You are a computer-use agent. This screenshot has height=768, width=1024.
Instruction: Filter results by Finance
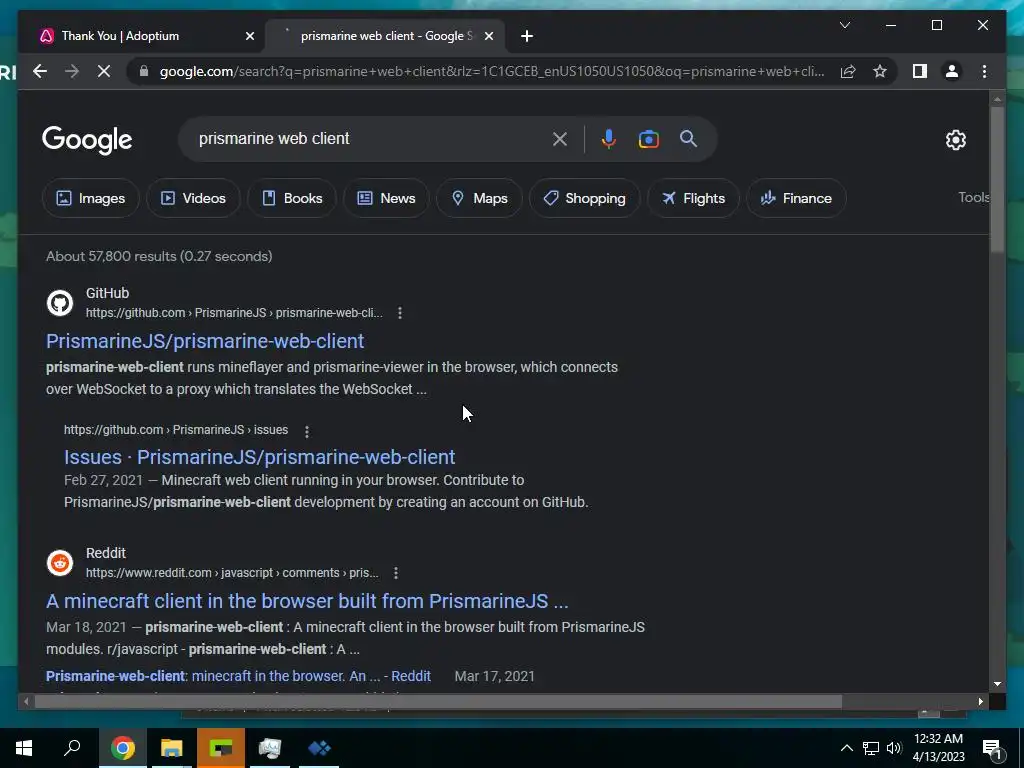[x=796, y=198]
